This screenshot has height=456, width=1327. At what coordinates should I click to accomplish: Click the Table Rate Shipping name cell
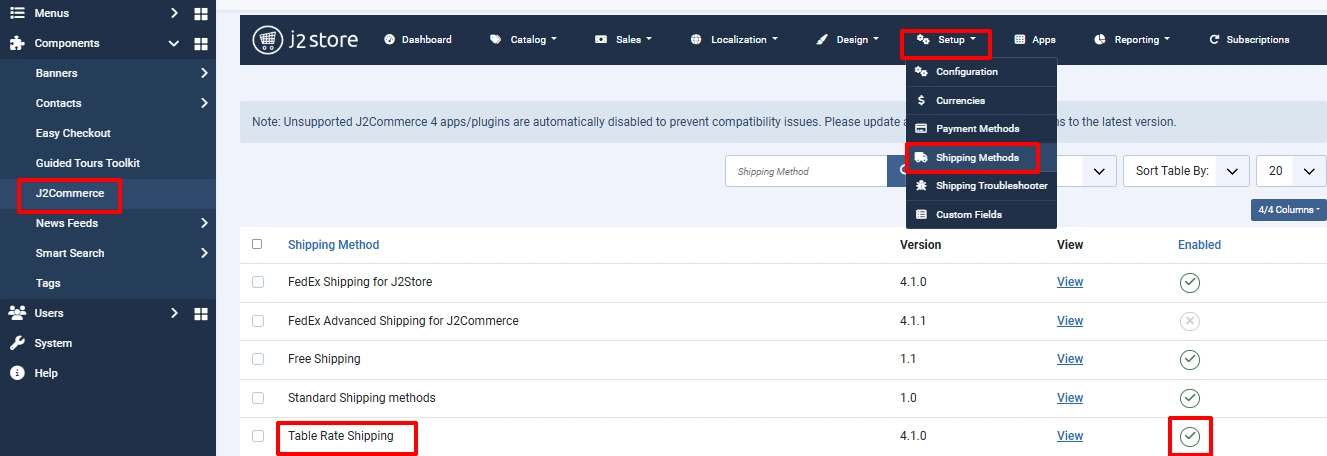pyautogui.click(x=341, y=436)
